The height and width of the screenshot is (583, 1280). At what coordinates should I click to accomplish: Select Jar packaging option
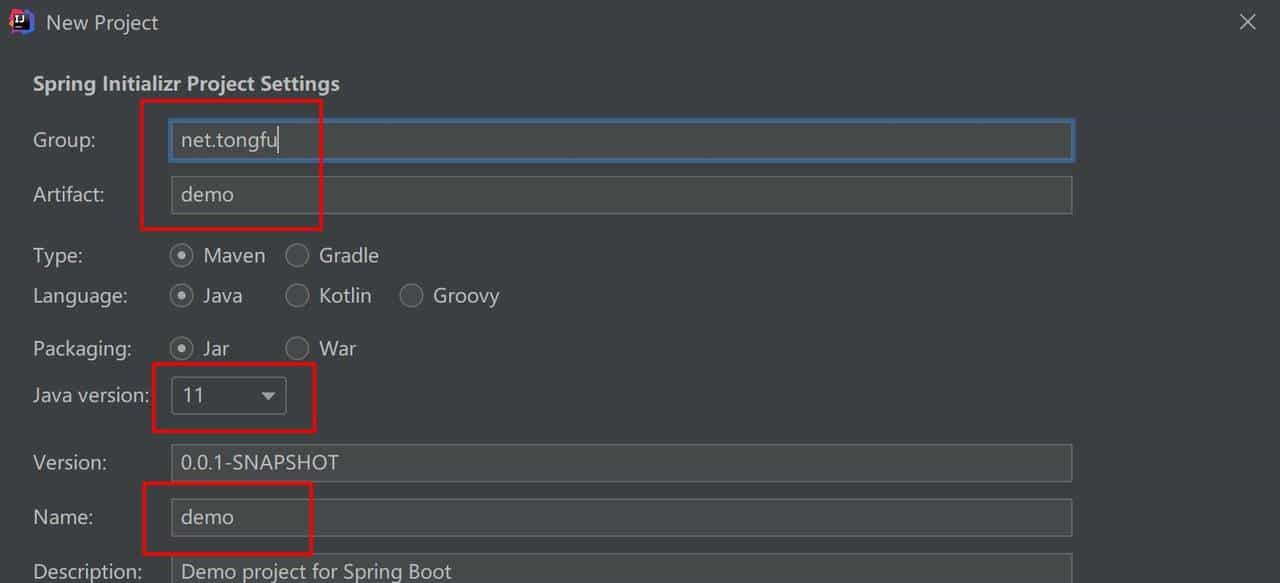point(182,349)
